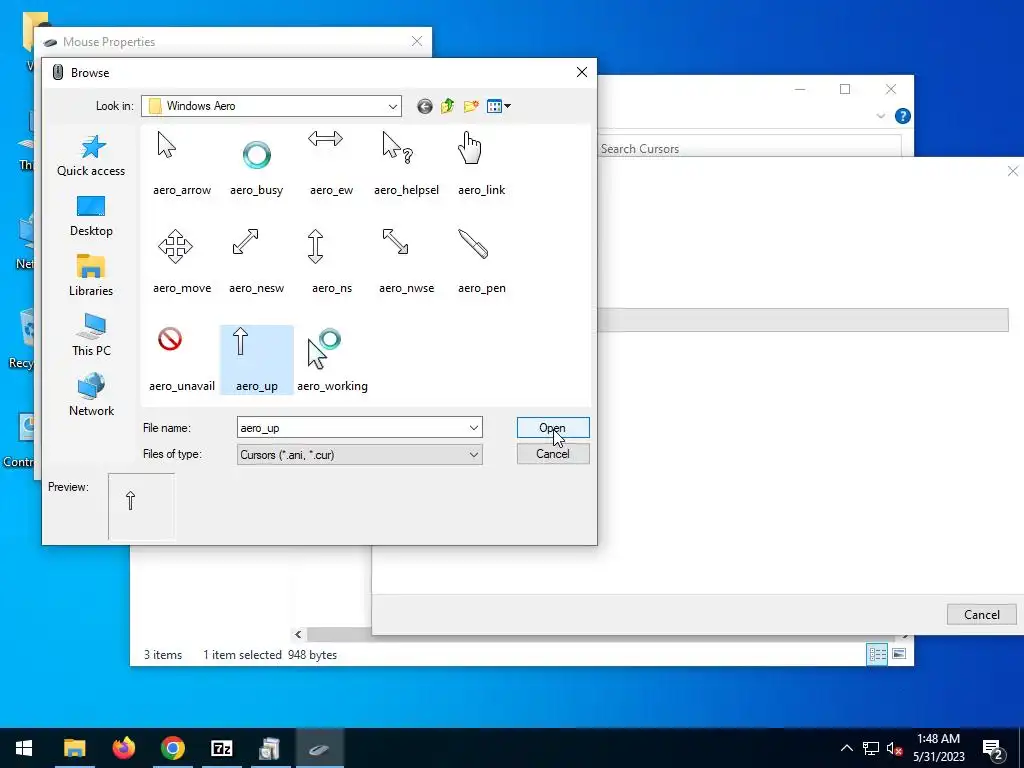
Task: Click the Search Cursors box in Explorer
Action: 749,148
